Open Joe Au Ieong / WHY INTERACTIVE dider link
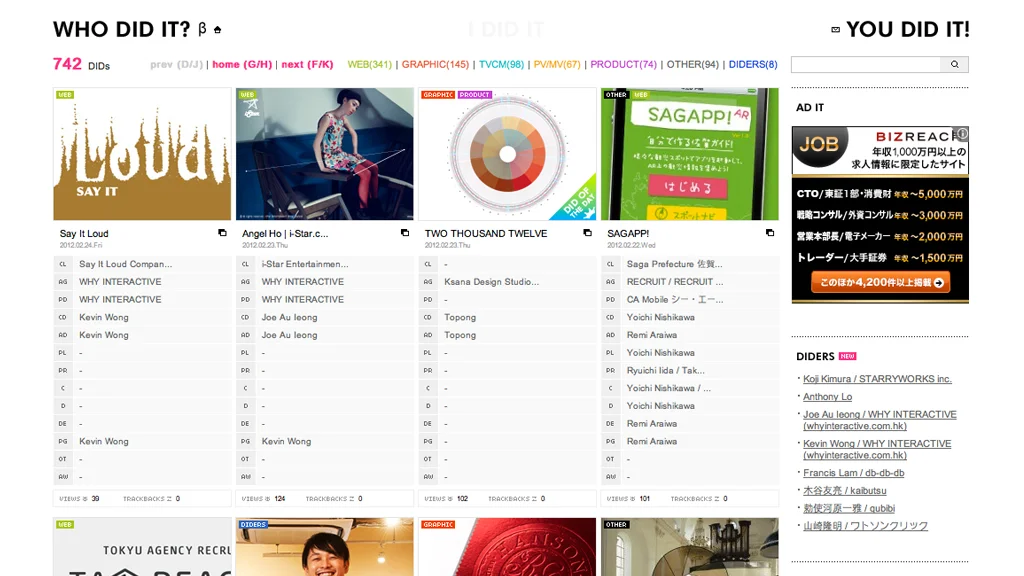This screenshot has height=576, width=1024. click(x=880, y=420)
